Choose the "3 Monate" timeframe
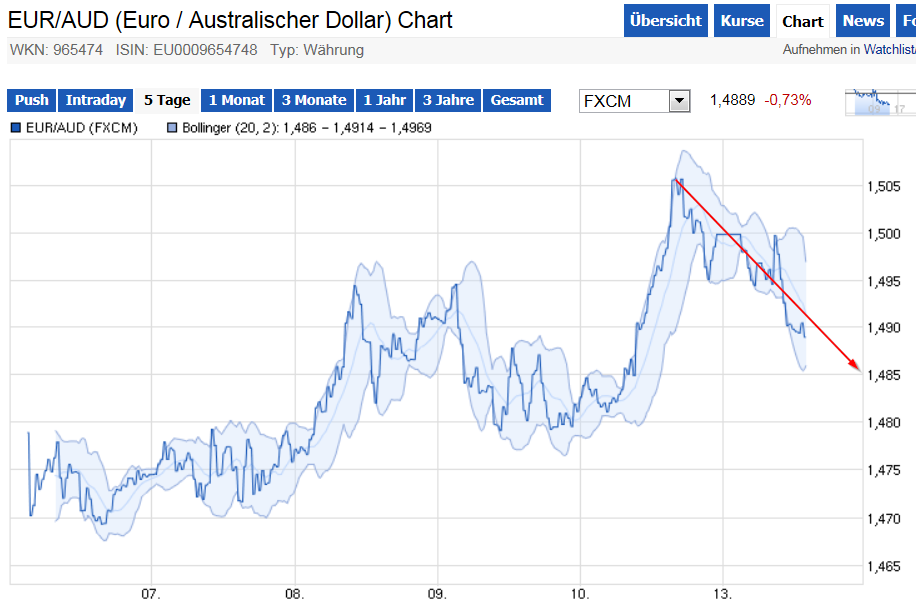Viewport: 916px width, 607px height. (x=314, y=100)
